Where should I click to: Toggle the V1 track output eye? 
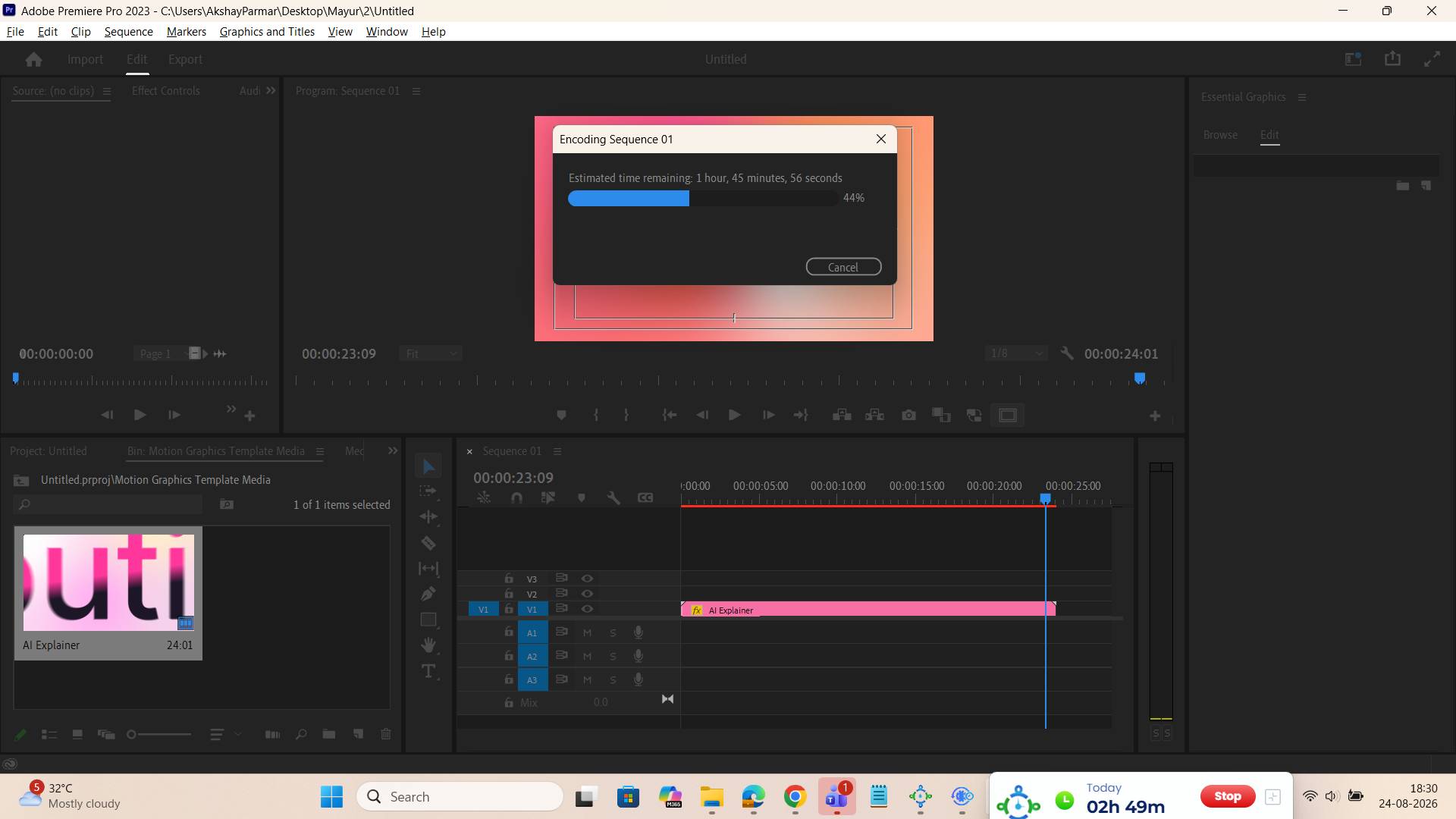(x=587, y=609)
